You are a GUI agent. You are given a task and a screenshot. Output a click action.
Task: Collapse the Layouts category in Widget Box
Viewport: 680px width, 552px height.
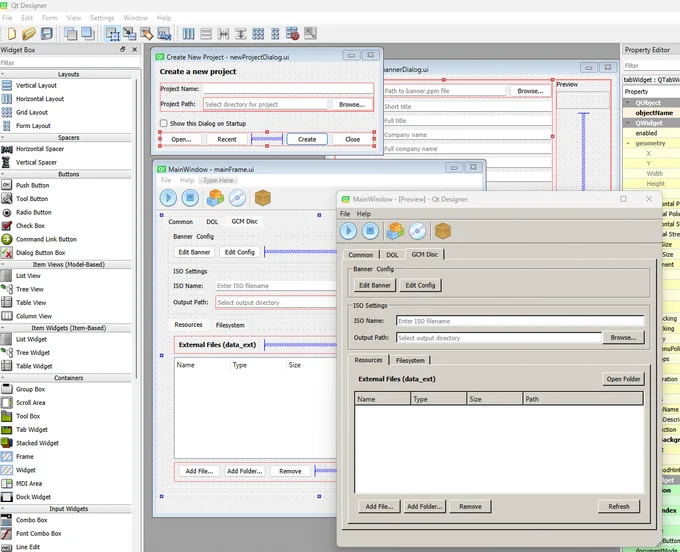[x=3, y=74]
